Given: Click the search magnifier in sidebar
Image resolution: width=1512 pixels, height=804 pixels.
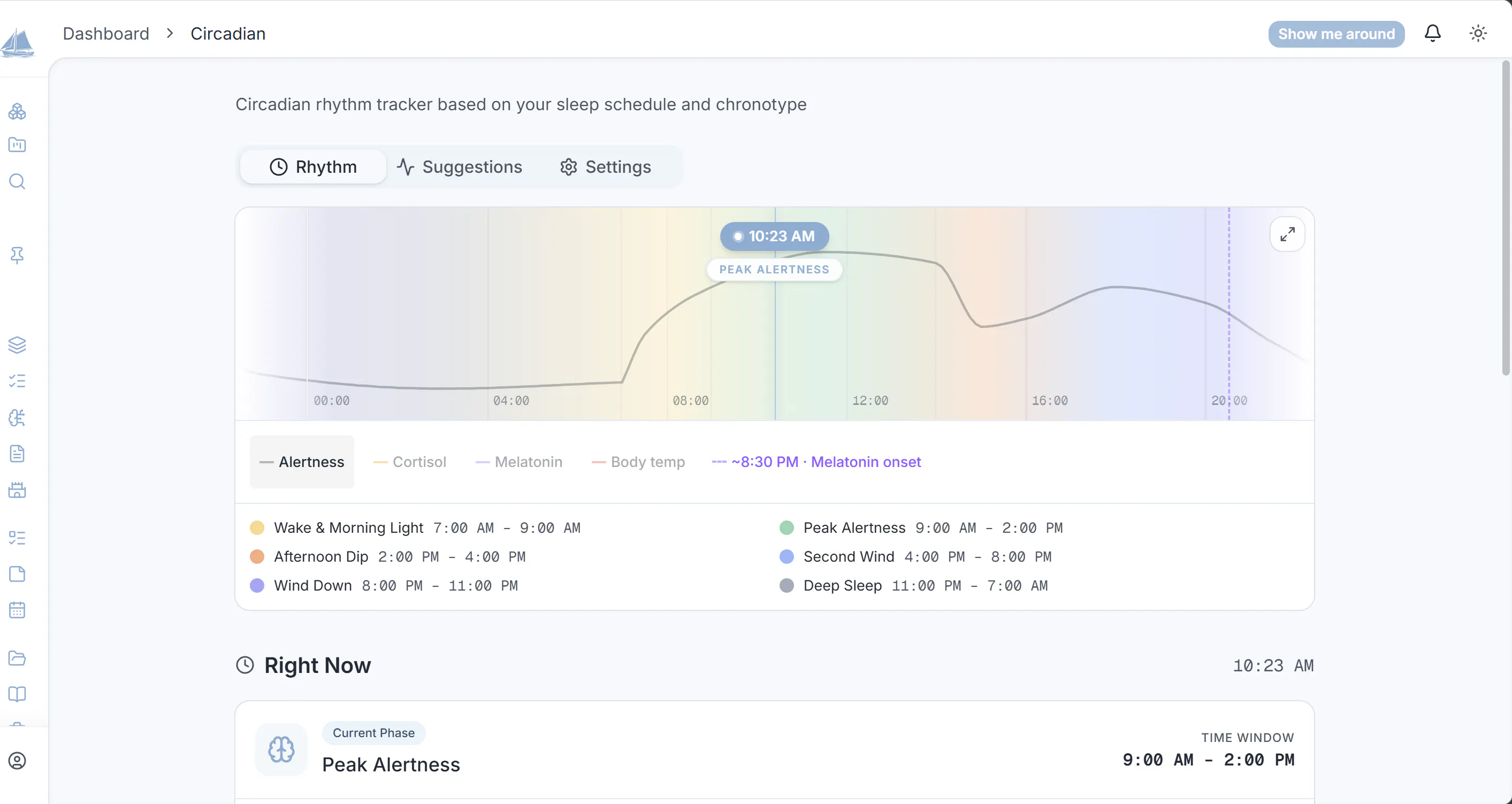Looking at the screenshot, I should pos(17,181).
